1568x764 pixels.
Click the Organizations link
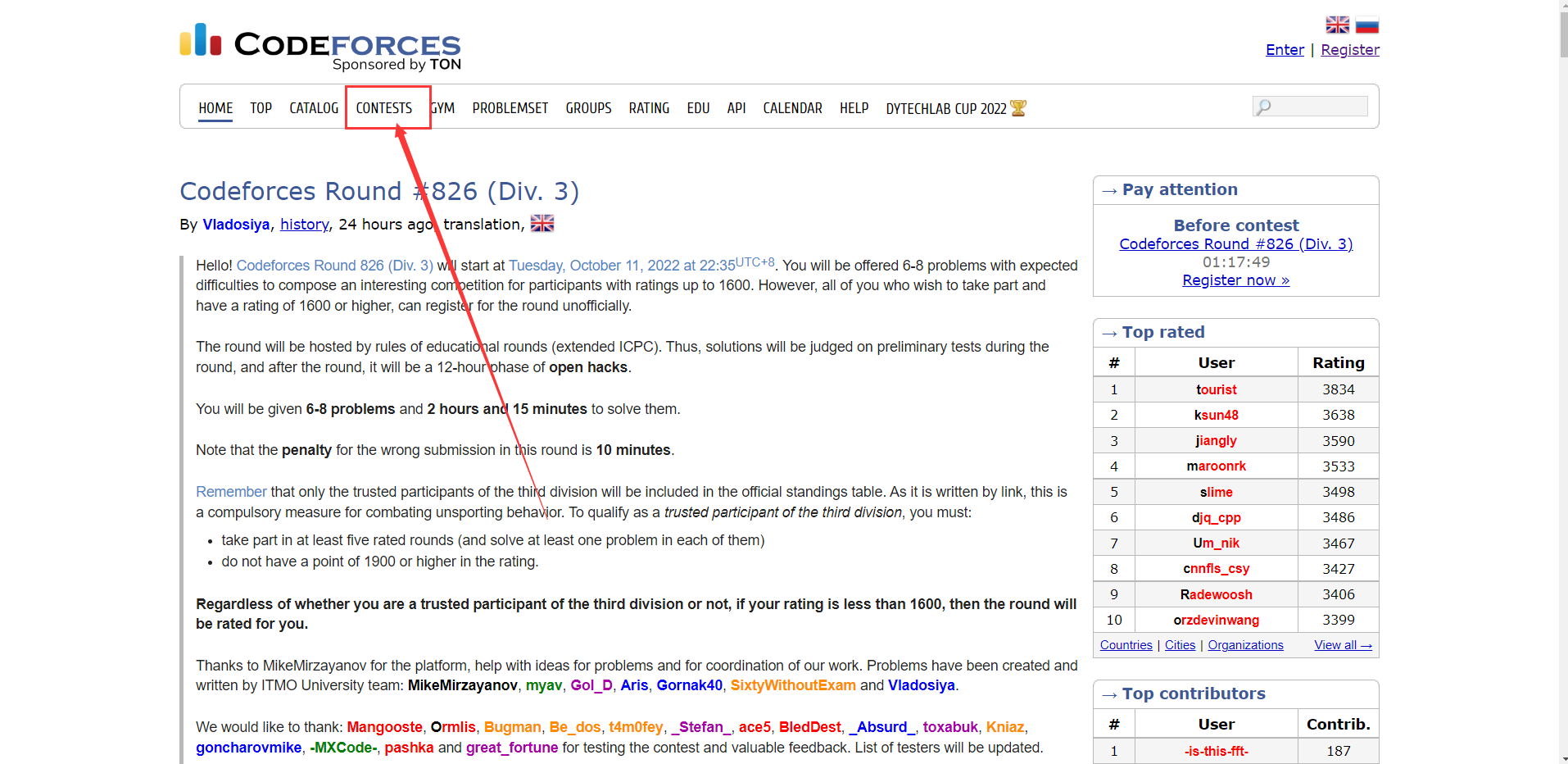click(1245, 645)
